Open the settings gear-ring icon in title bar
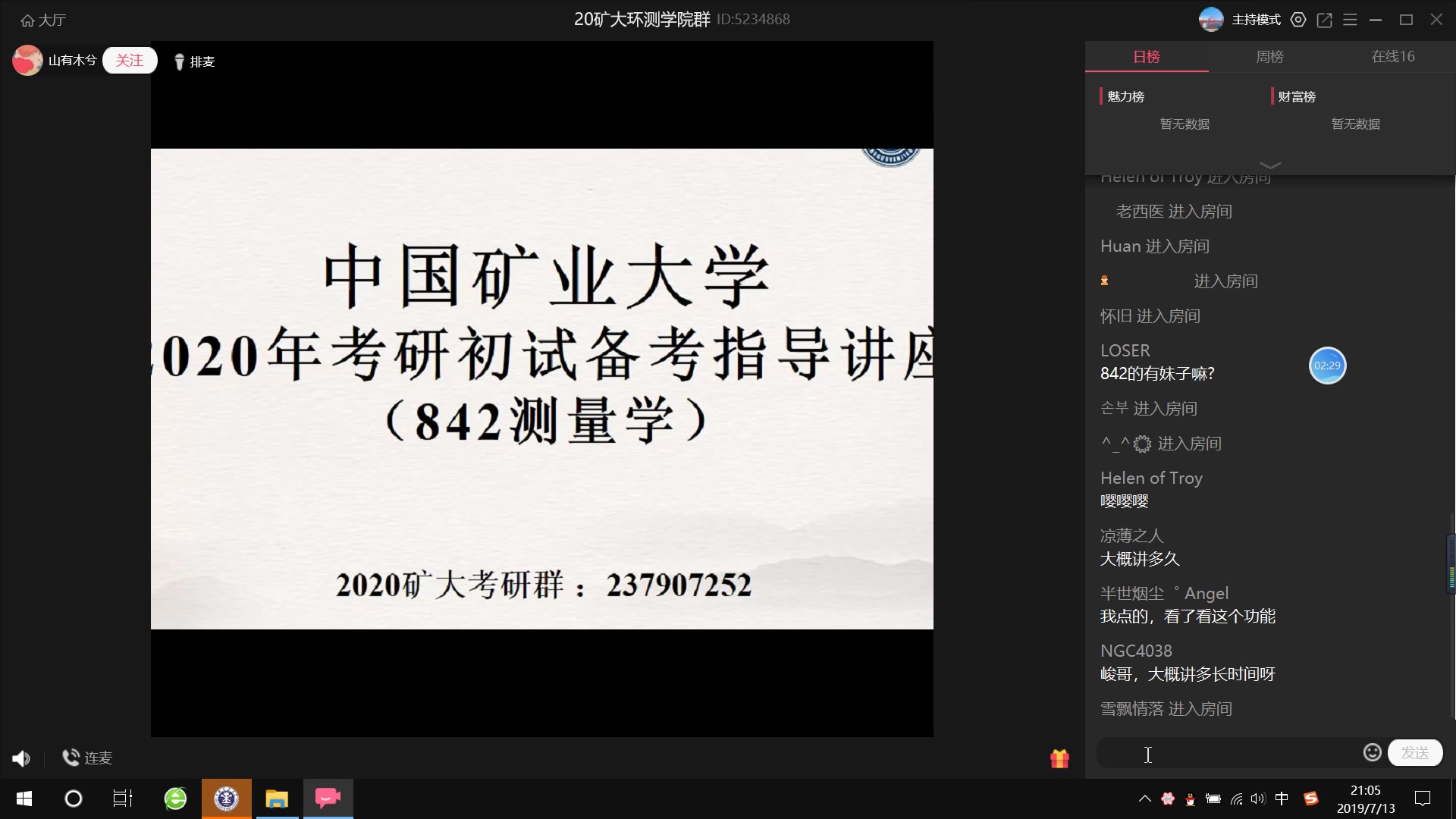 pos(1298,20)
